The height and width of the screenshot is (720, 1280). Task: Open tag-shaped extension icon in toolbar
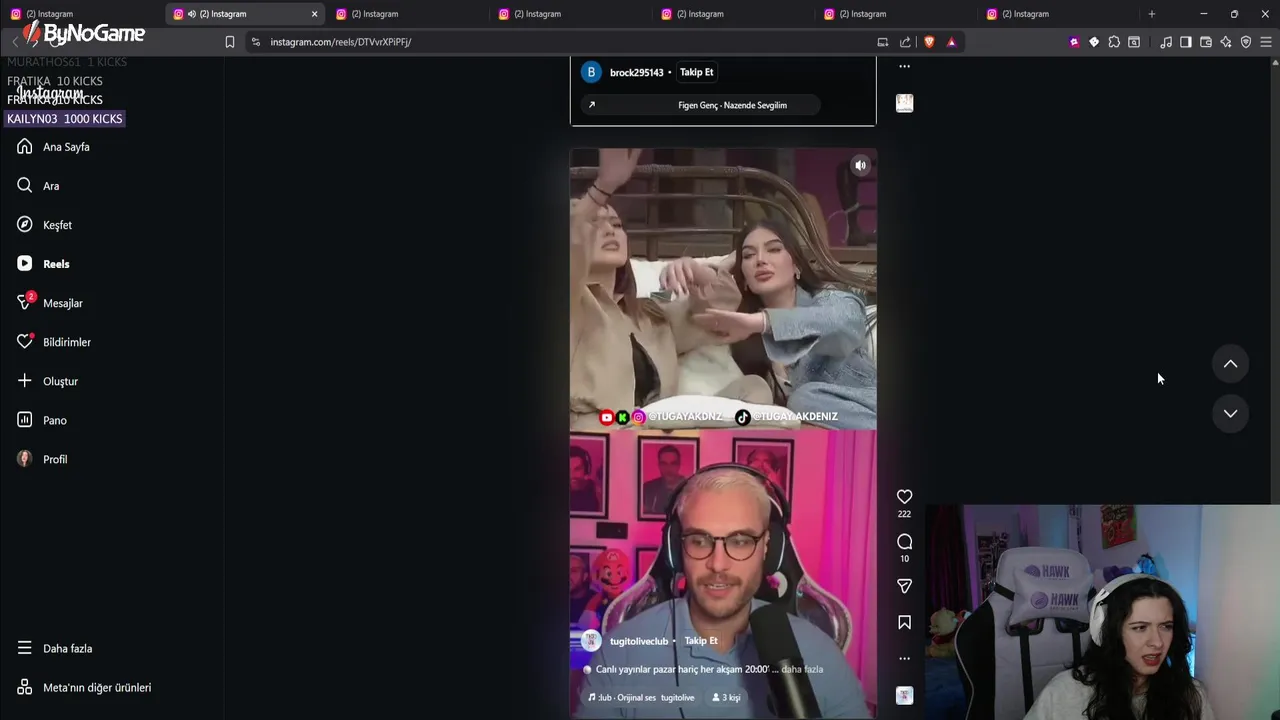[x=1094, y=42]
